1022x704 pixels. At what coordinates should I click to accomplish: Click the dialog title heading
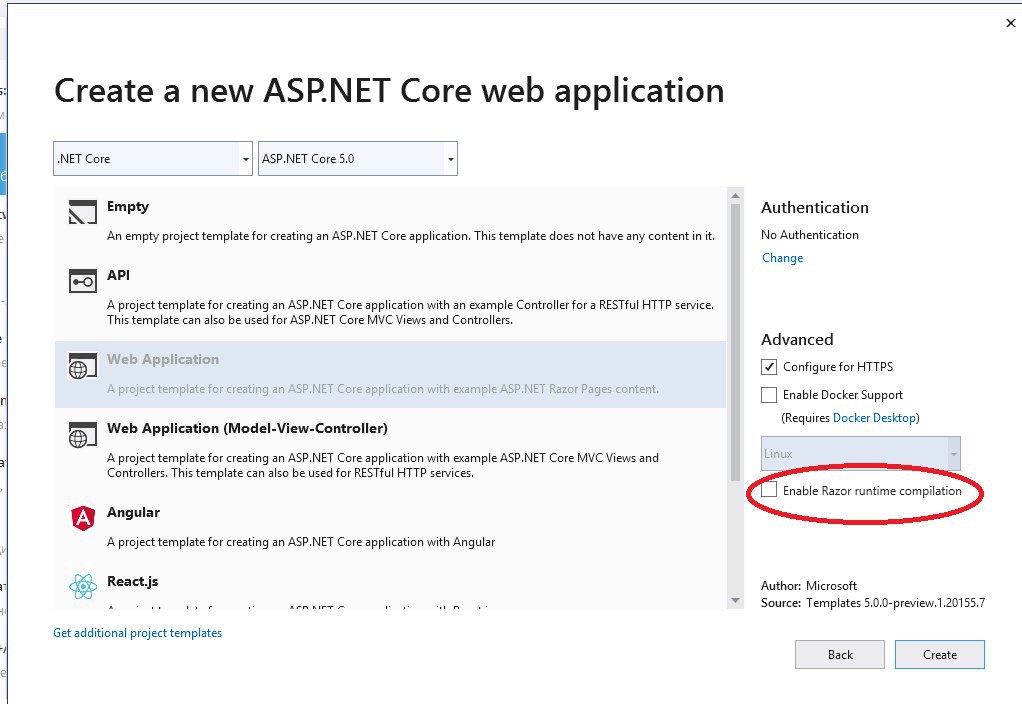(389, 90)
